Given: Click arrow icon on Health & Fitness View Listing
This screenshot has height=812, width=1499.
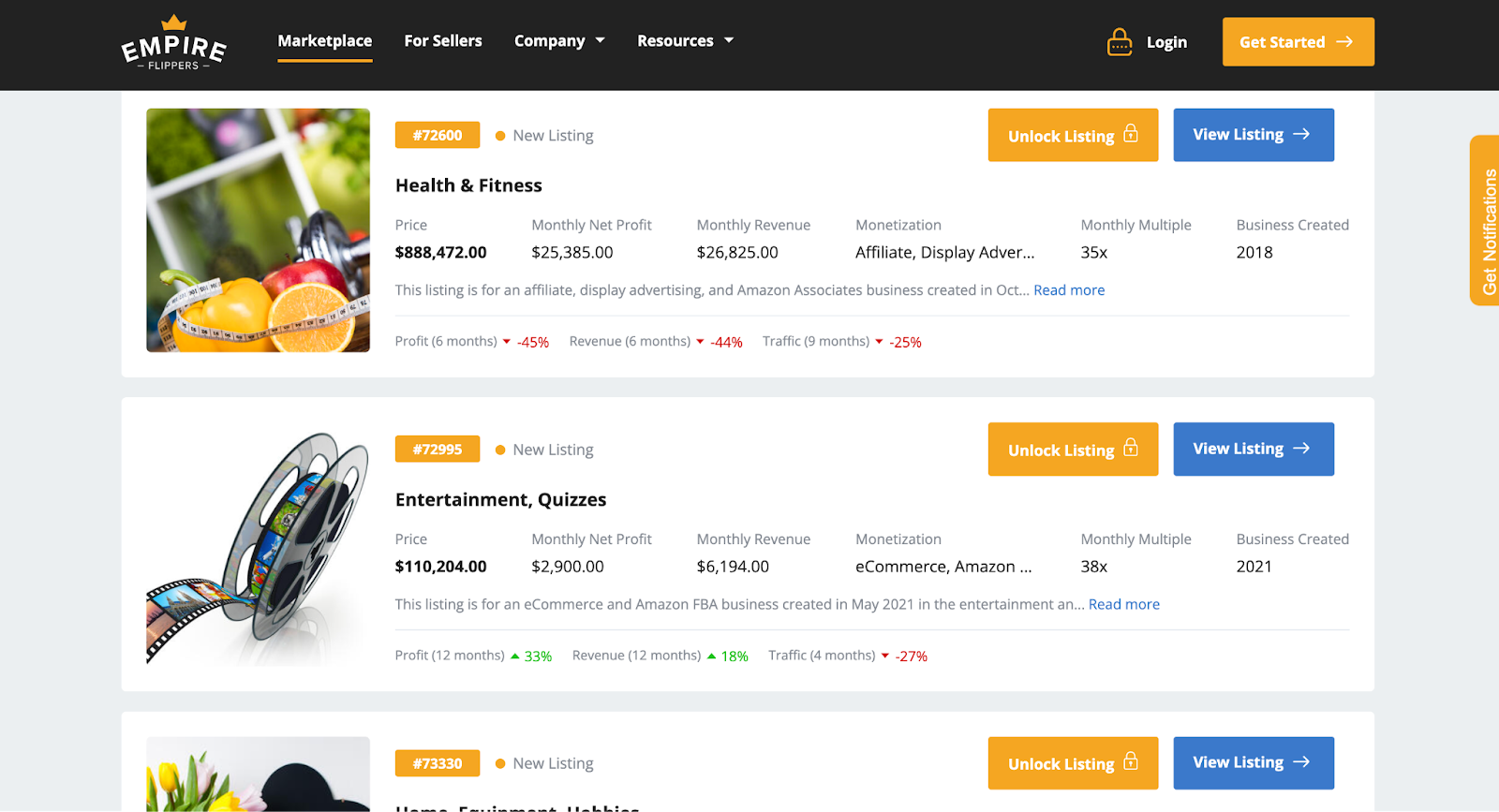Looking at the screenshot, I should (1301, 134).
